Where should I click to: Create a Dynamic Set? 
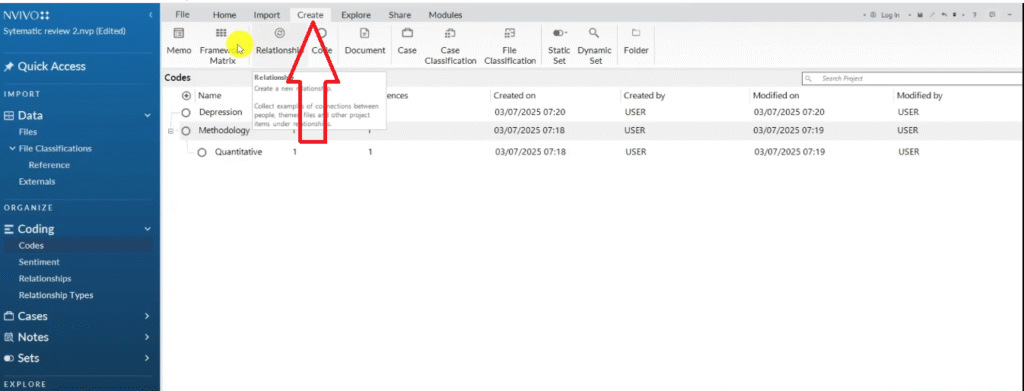[x=594, y=45]
